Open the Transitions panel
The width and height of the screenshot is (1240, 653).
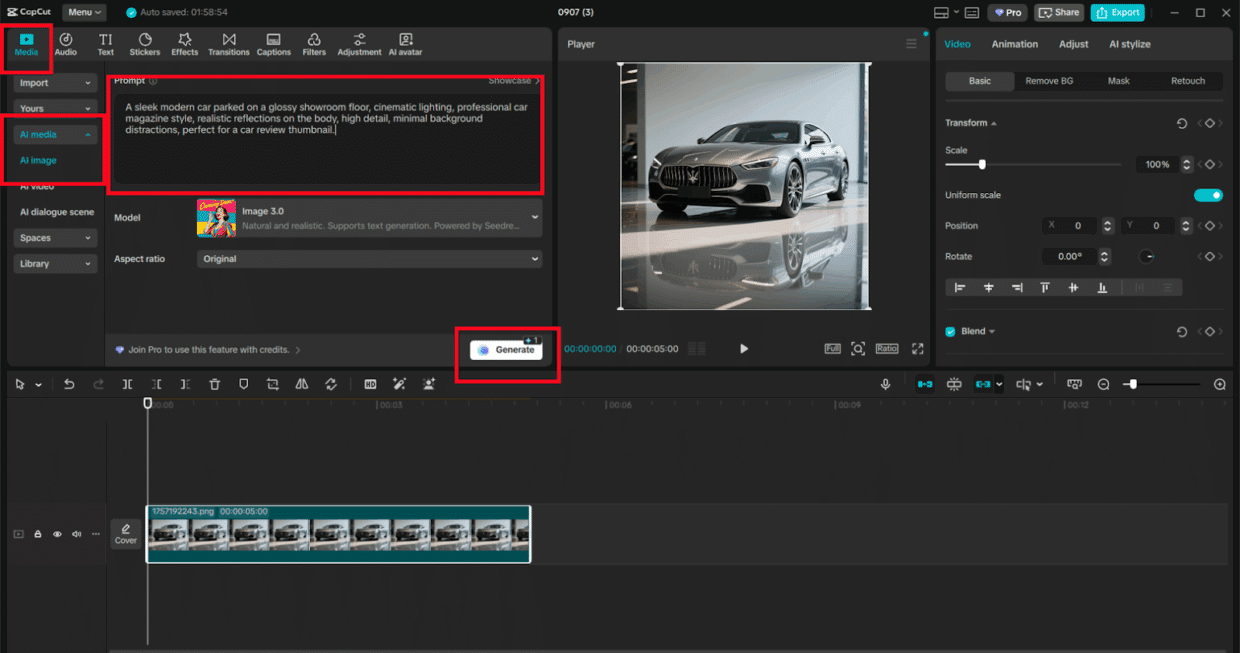pos(228,44)
